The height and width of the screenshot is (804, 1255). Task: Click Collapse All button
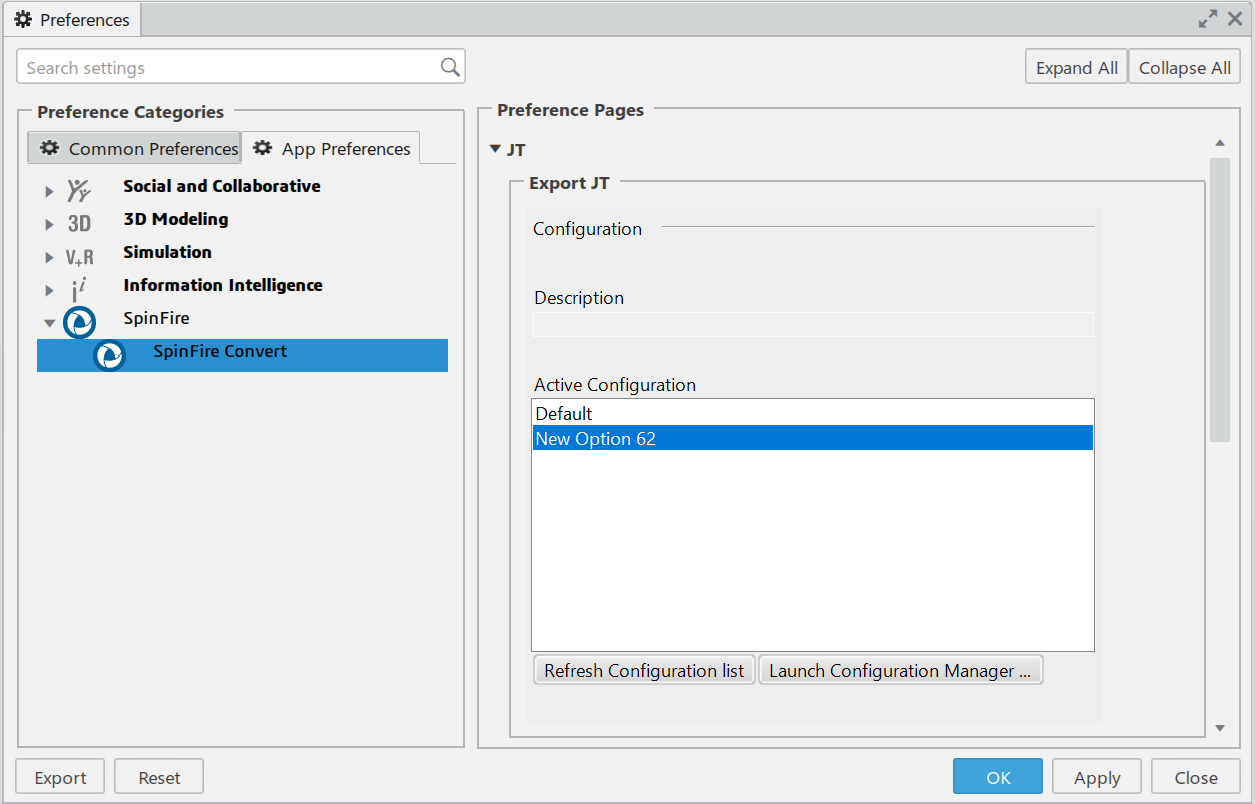pyautogui.click(x=1185, y=67)
